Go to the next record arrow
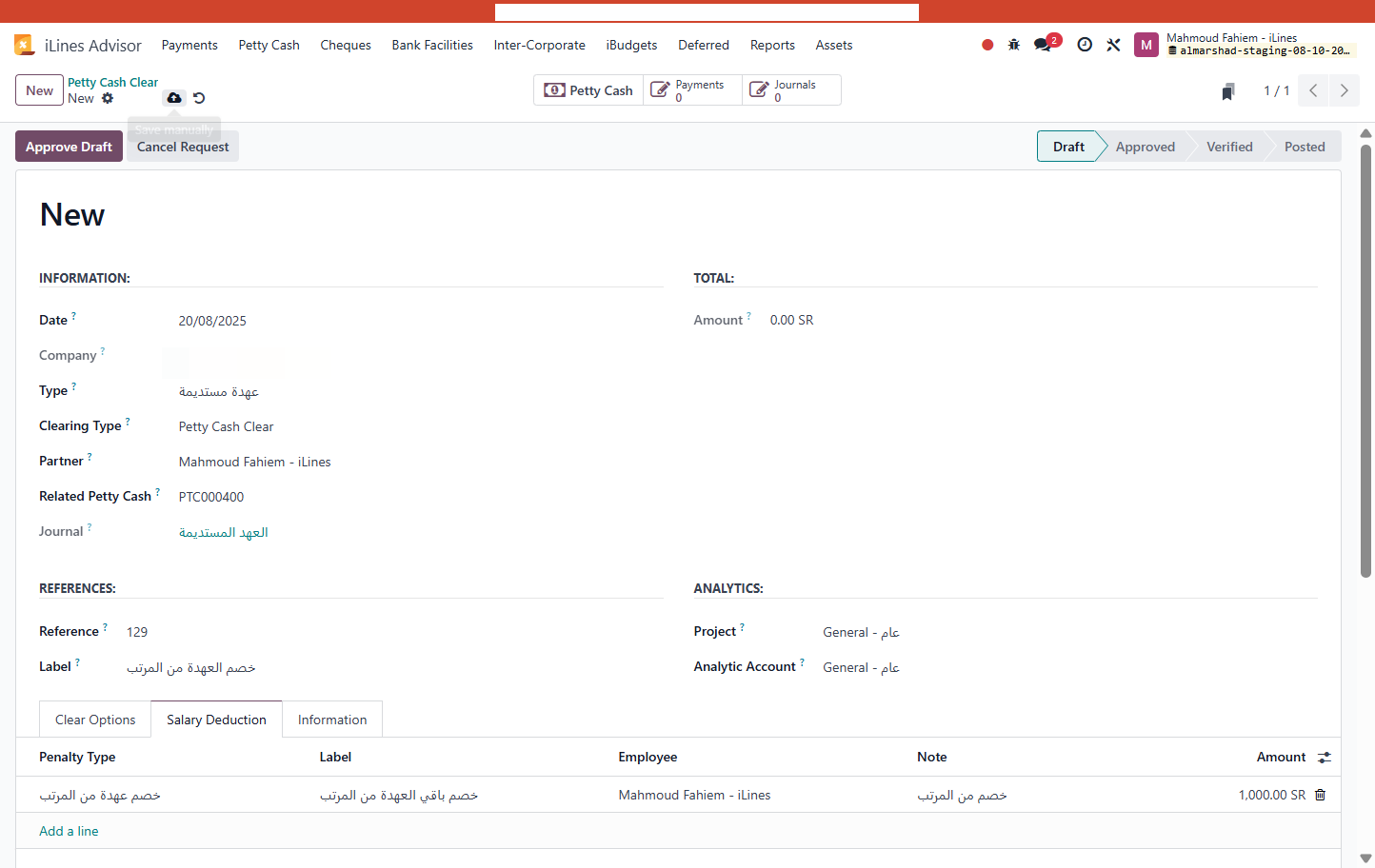 pos(1345,90)
